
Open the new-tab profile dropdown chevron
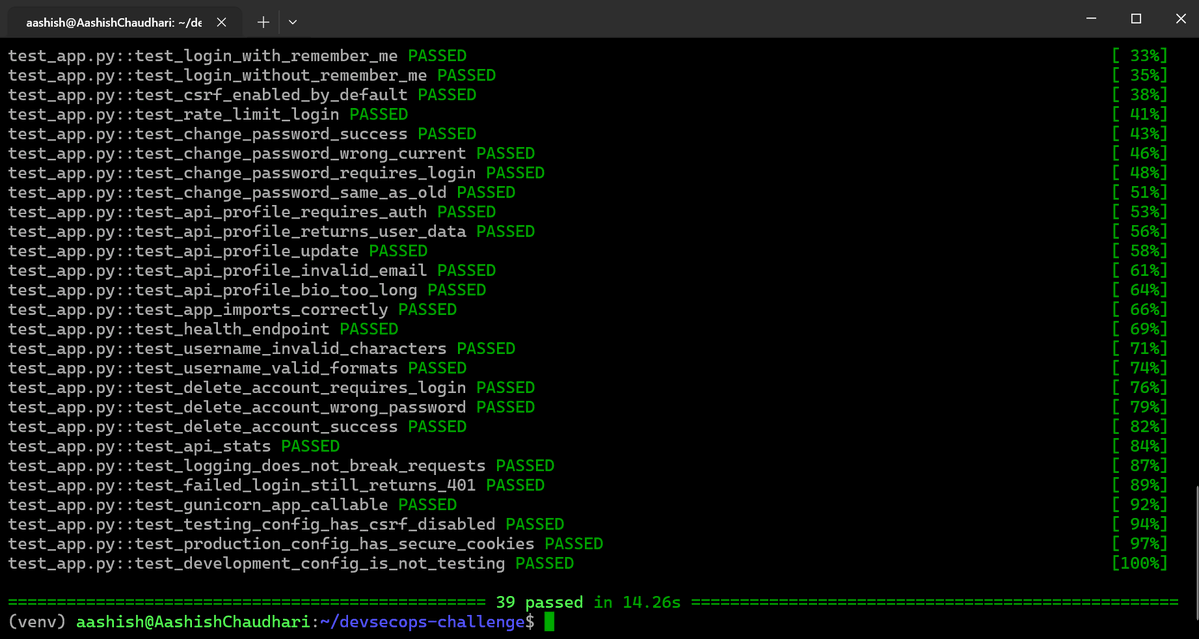tap(292, 22)
